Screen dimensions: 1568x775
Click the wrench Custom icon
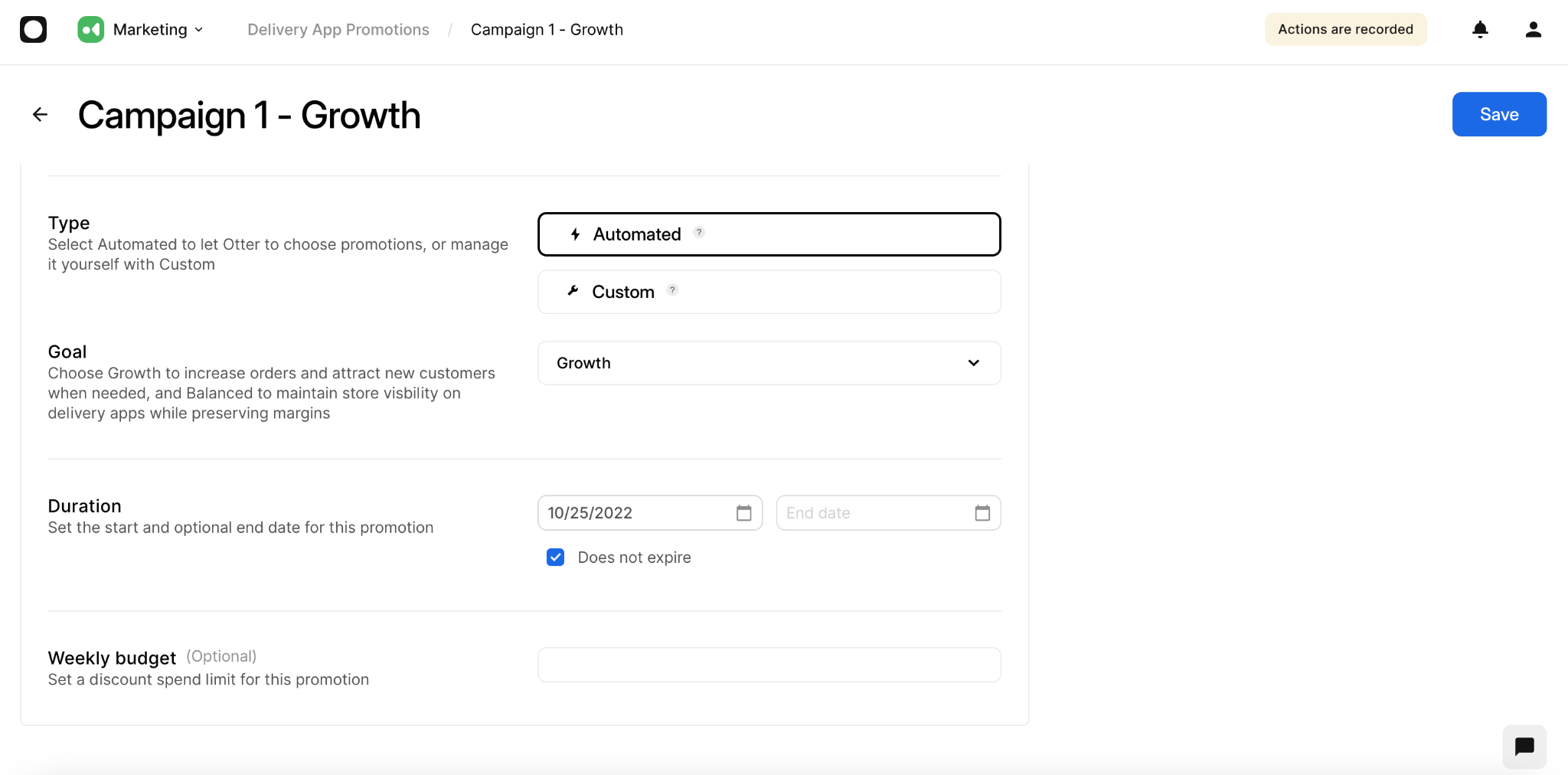point(573,291)
